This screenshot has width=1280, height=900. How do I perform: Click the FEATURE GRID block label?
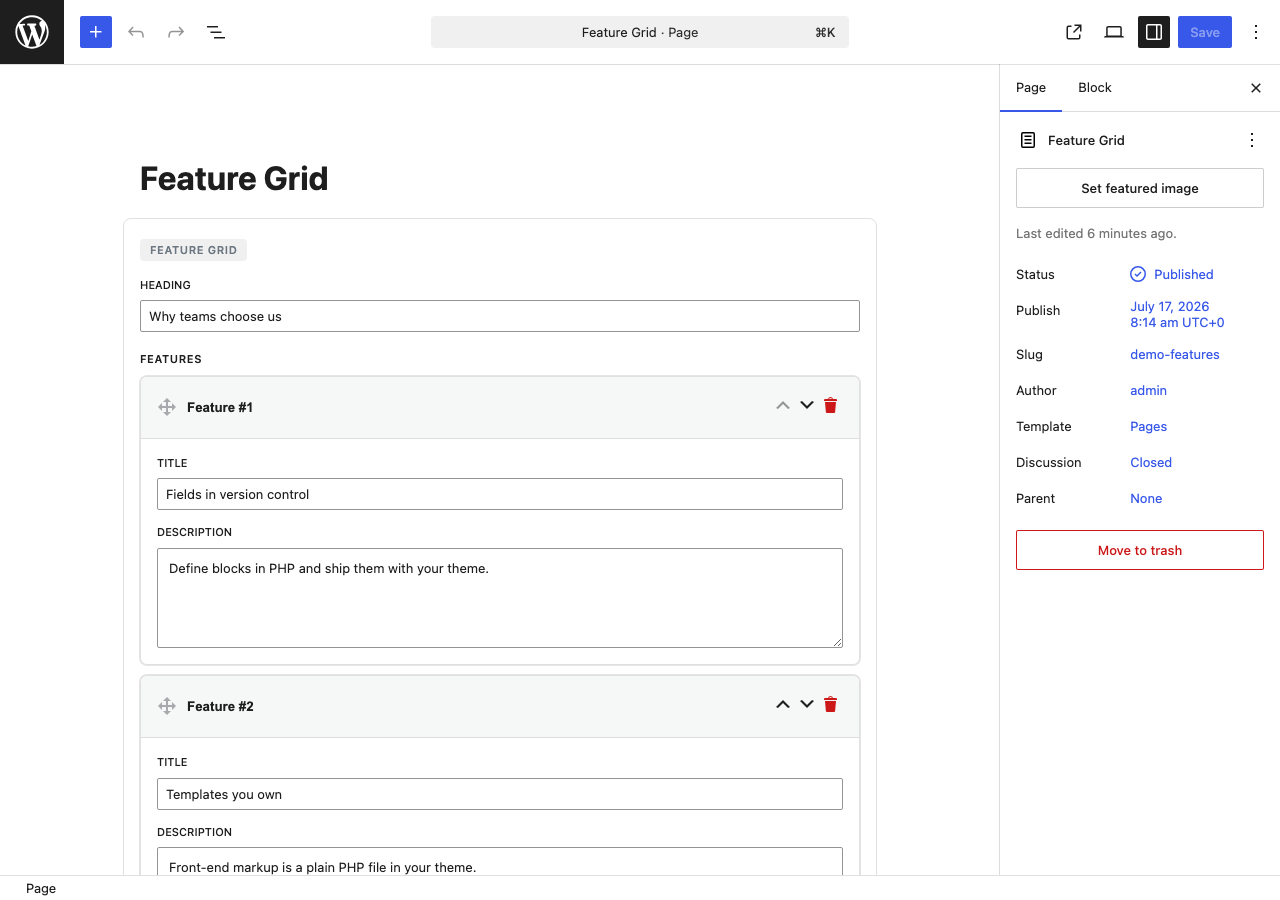[193, 250]
